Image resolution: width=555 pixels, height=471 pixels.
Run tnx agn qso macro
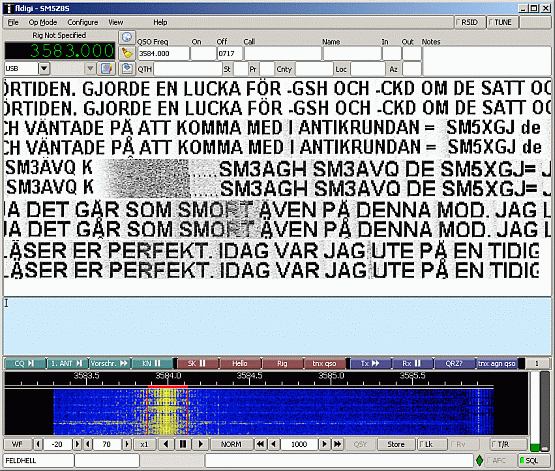[x=497, y=363]
